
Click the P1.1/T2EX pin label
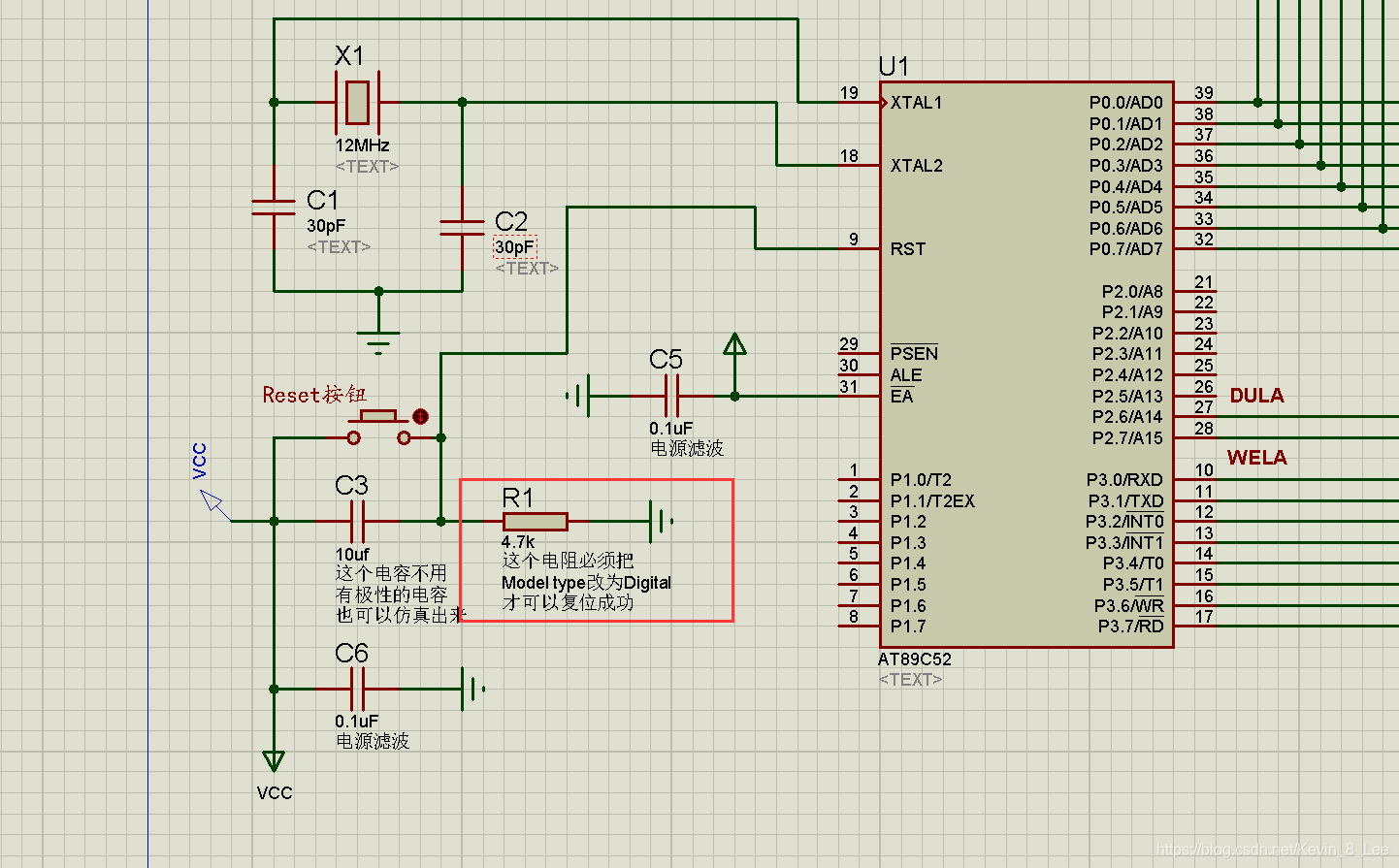pos(932,501)
